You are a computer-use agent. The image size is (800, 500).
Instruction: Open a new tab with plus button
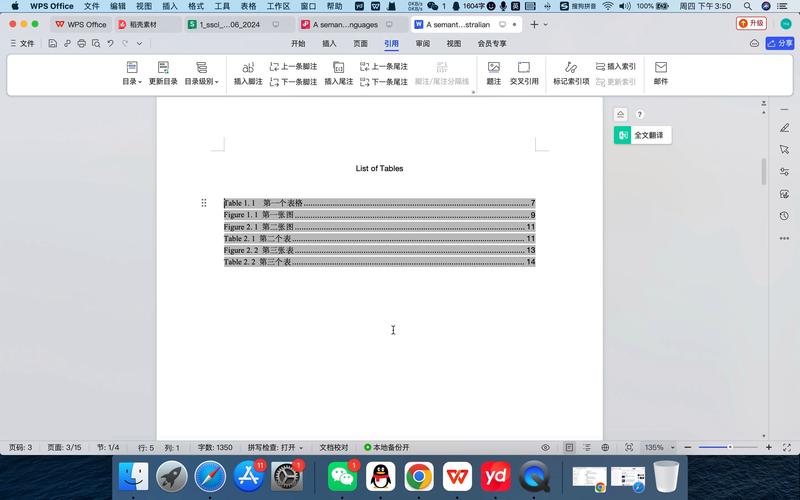pos(534,24)
